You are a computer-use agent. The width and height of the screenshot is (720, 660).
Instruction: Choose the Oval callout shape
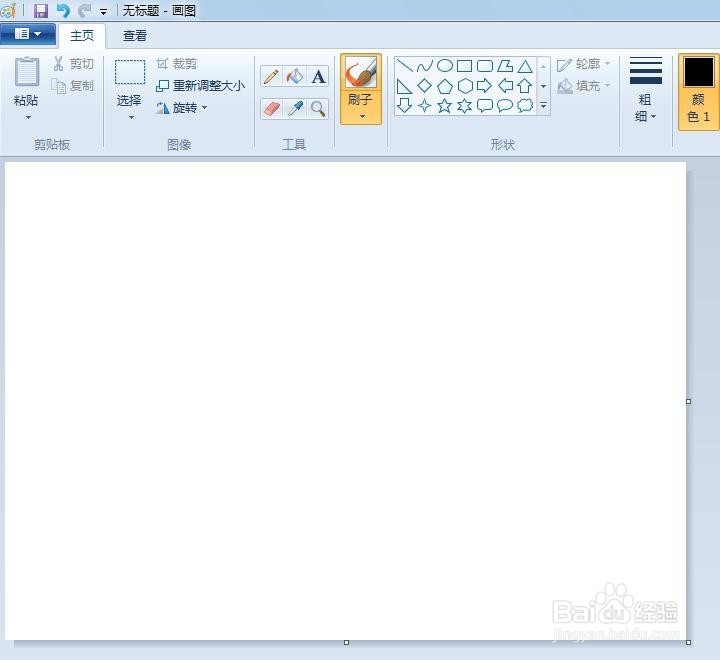click(505, 106)
